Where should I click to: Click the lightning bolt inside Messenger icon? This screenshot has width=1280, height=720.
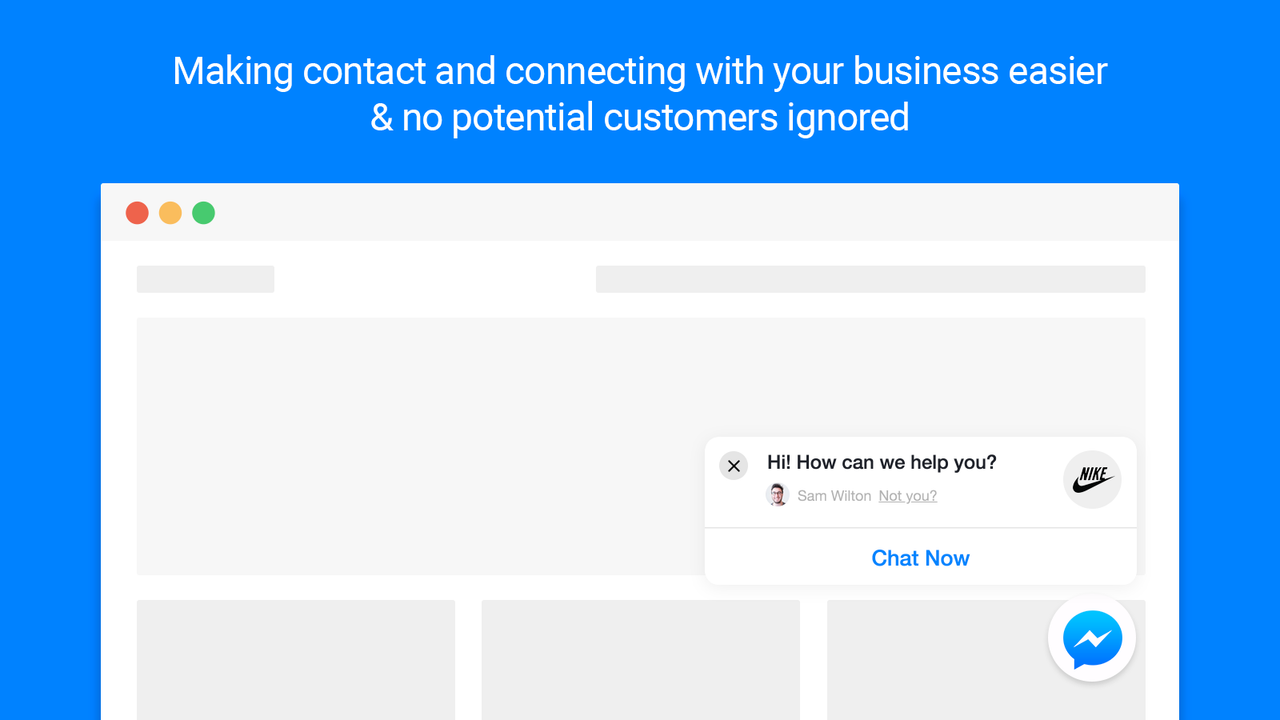pyautogui.click(x=1093, y=638)
